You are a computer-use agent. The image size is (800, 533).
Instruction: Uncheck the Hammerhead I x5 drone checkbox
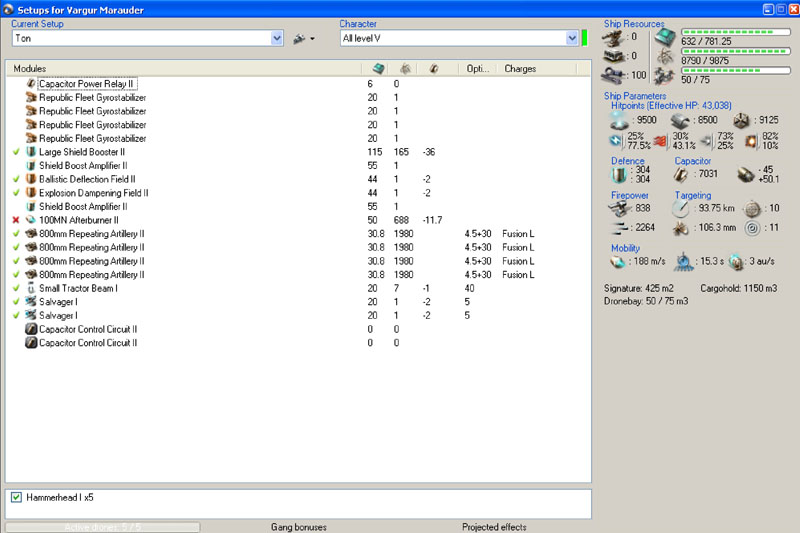16,497
